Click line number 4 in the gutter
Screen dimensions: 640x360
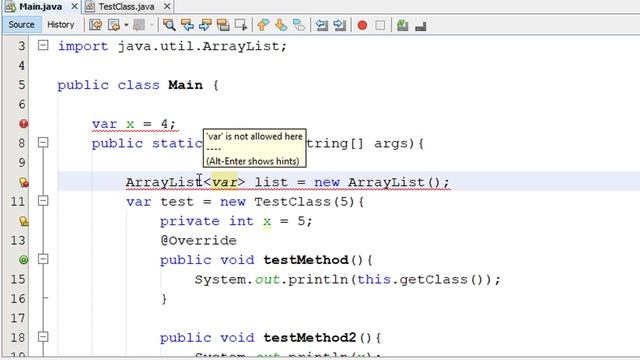click(x=21, y=65)
